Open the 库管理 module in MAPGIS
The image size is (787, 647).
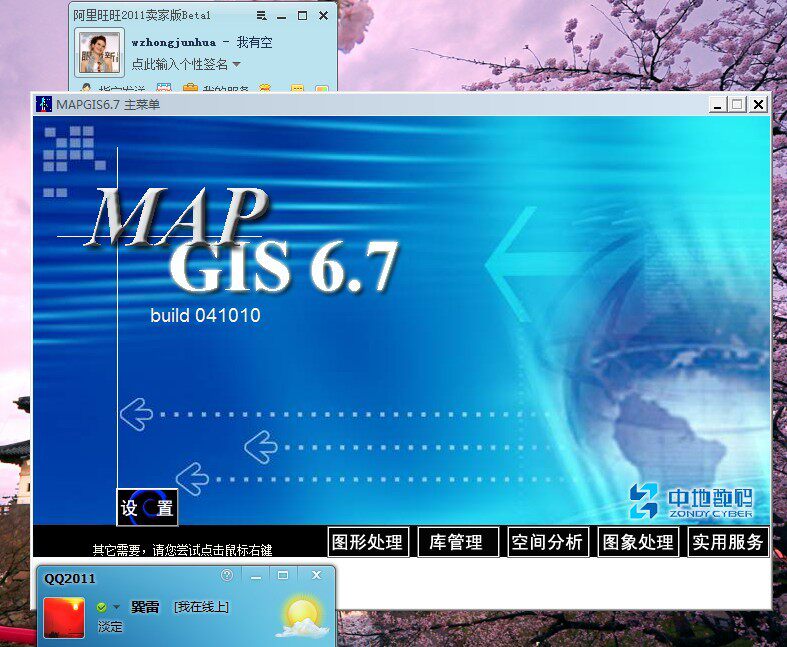(458, 542)
